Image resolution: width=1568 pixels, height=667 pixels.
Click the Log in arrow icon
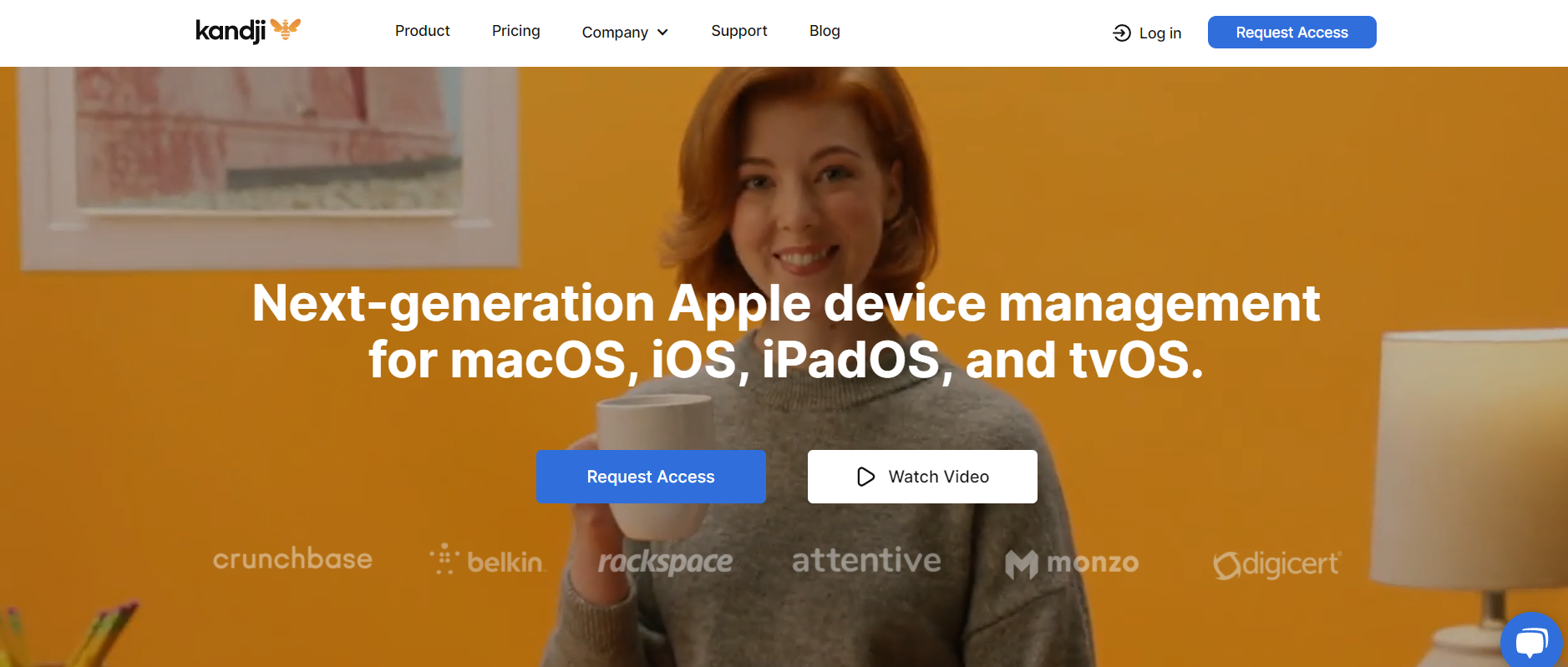point(1122,33)
